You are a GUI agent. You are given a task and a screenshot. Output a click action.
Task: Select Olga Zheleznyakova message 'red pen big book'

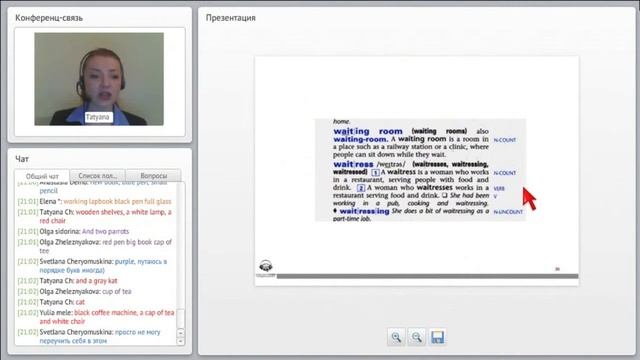pos(95,246)
